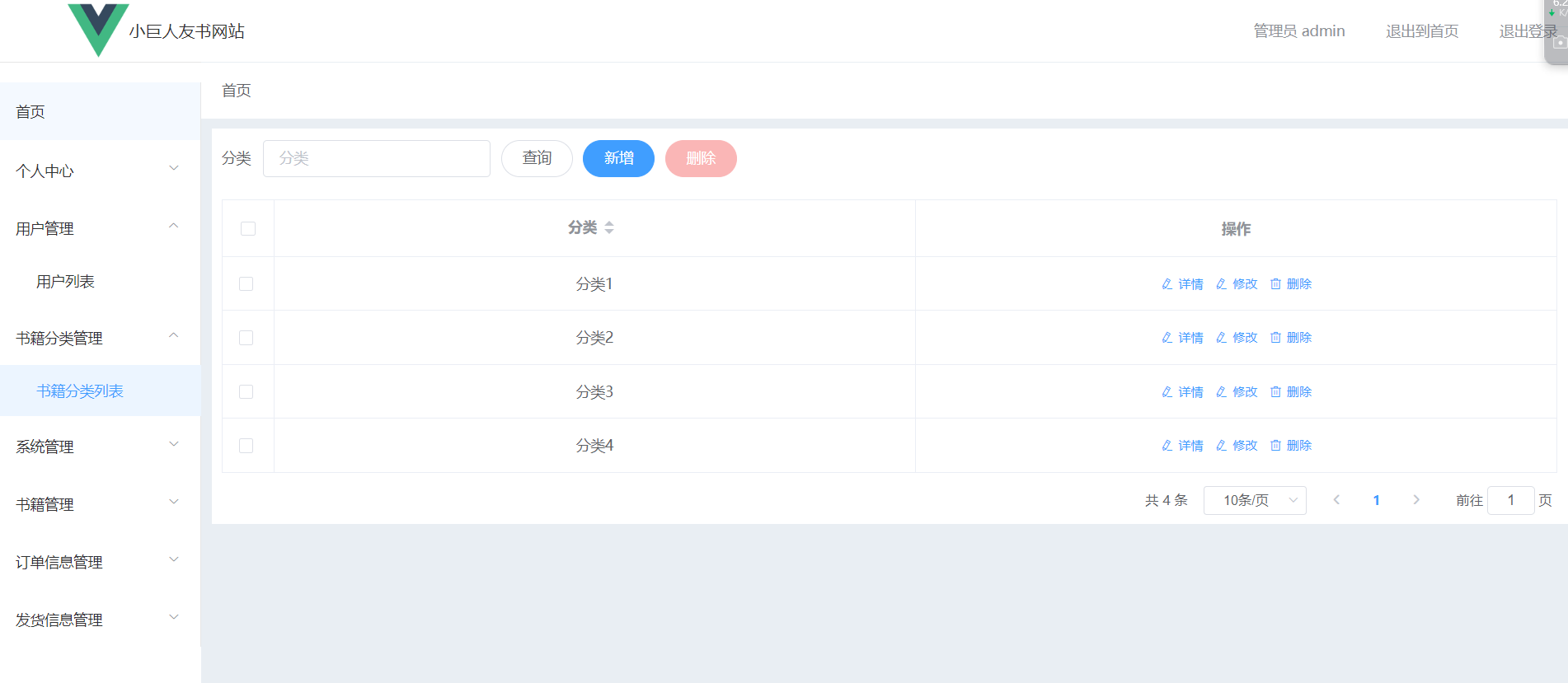The image size is (1568, 683).
Task: Click the 查询 search button
Action: click(537, 158)
